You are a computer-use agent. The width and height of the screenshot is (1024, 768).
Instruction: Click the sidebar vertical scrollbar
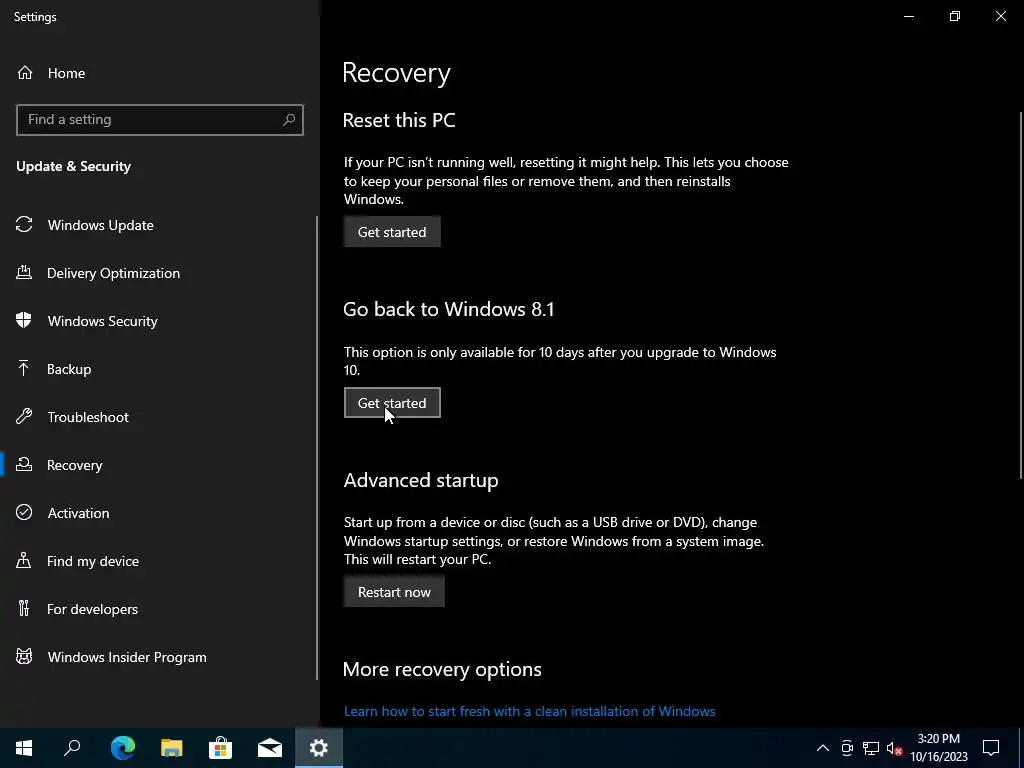(317, 448)
